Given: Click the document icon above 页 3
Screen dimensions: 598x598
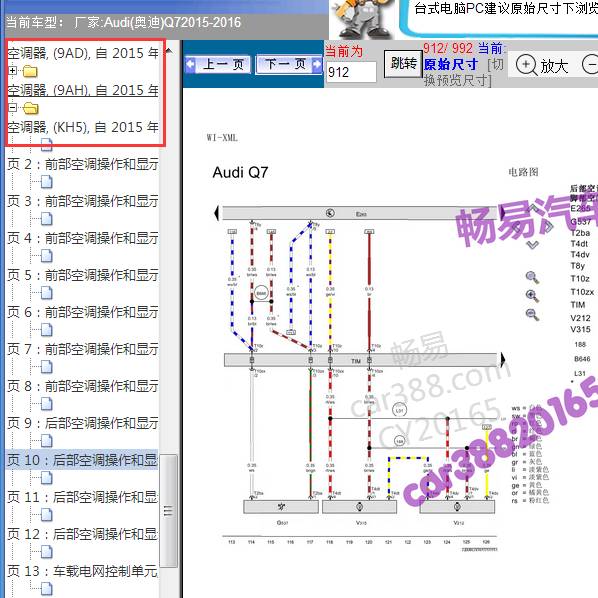Looking at the screenshot, I should 47,182.
